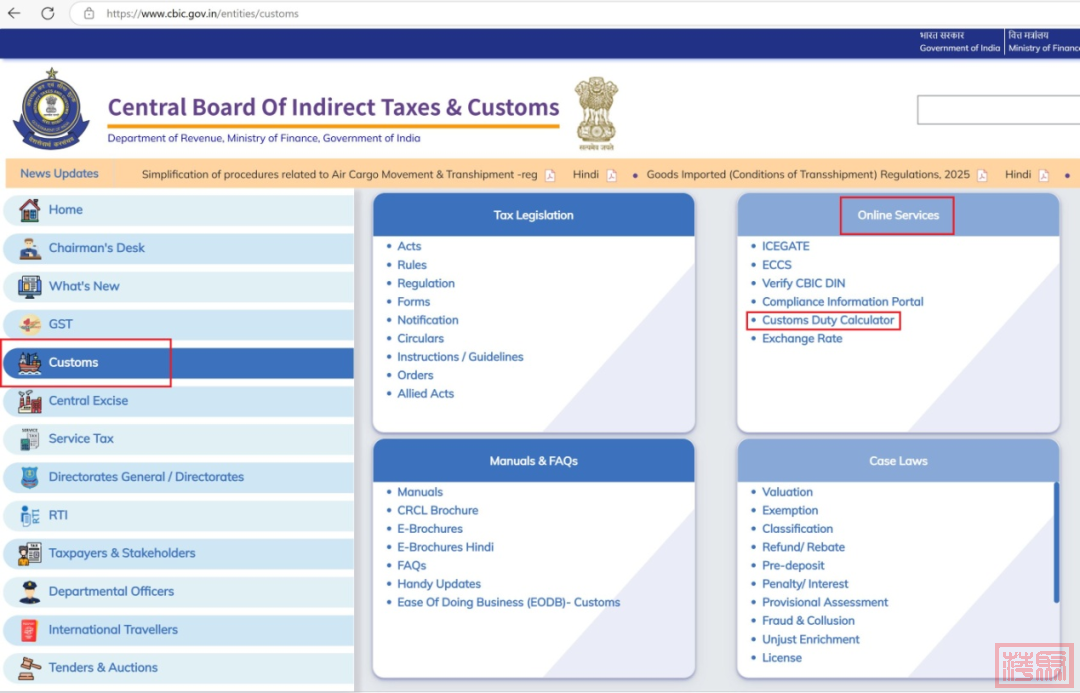Open the Circulars link
The height and width of the screenshot is (693, 1080).
(x=420, y=339)
